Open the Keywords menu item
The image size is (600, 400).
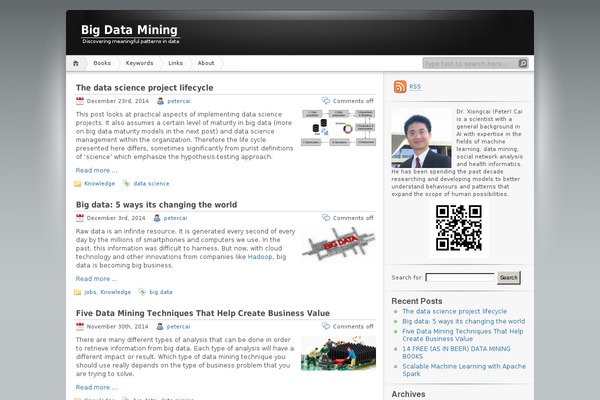(139, 63)
